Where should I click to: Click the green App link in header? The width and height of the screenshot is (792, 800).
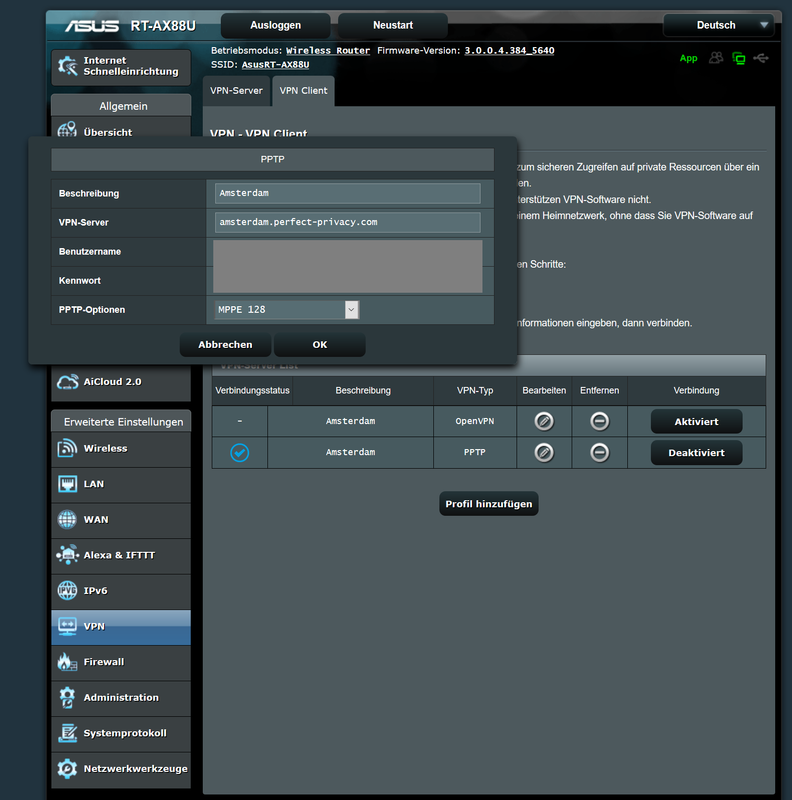(x=688, y=58)
